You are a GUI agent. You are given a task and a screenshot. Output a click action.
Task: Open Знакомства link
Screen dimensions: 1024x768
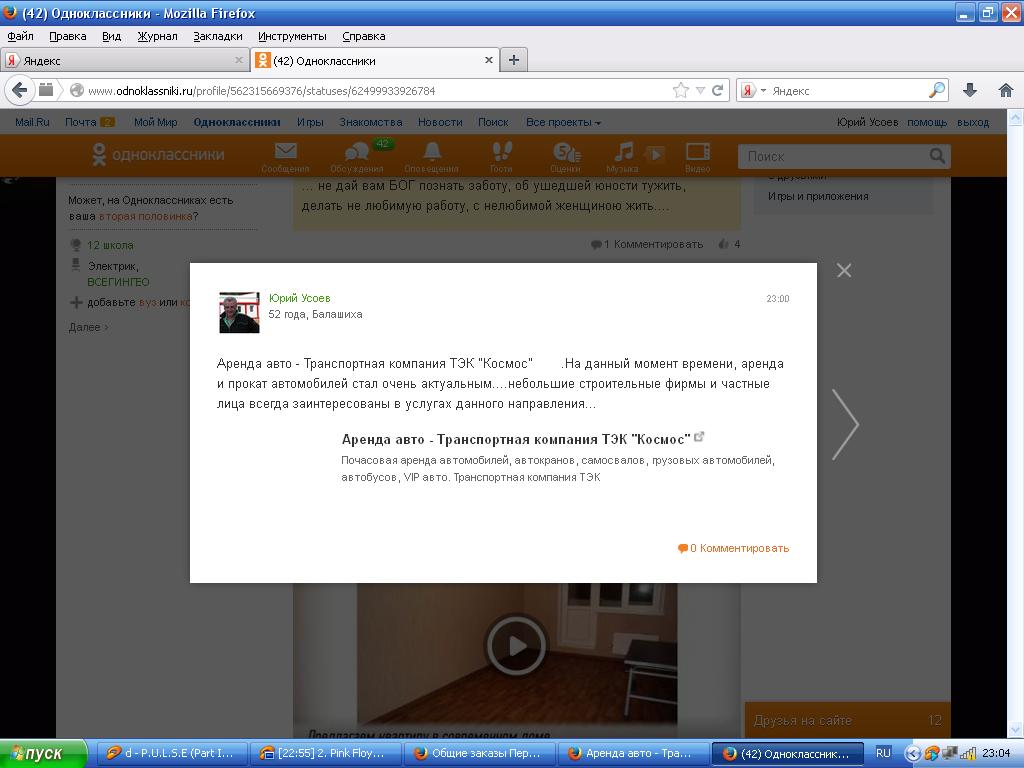click(x=371, y=122)
